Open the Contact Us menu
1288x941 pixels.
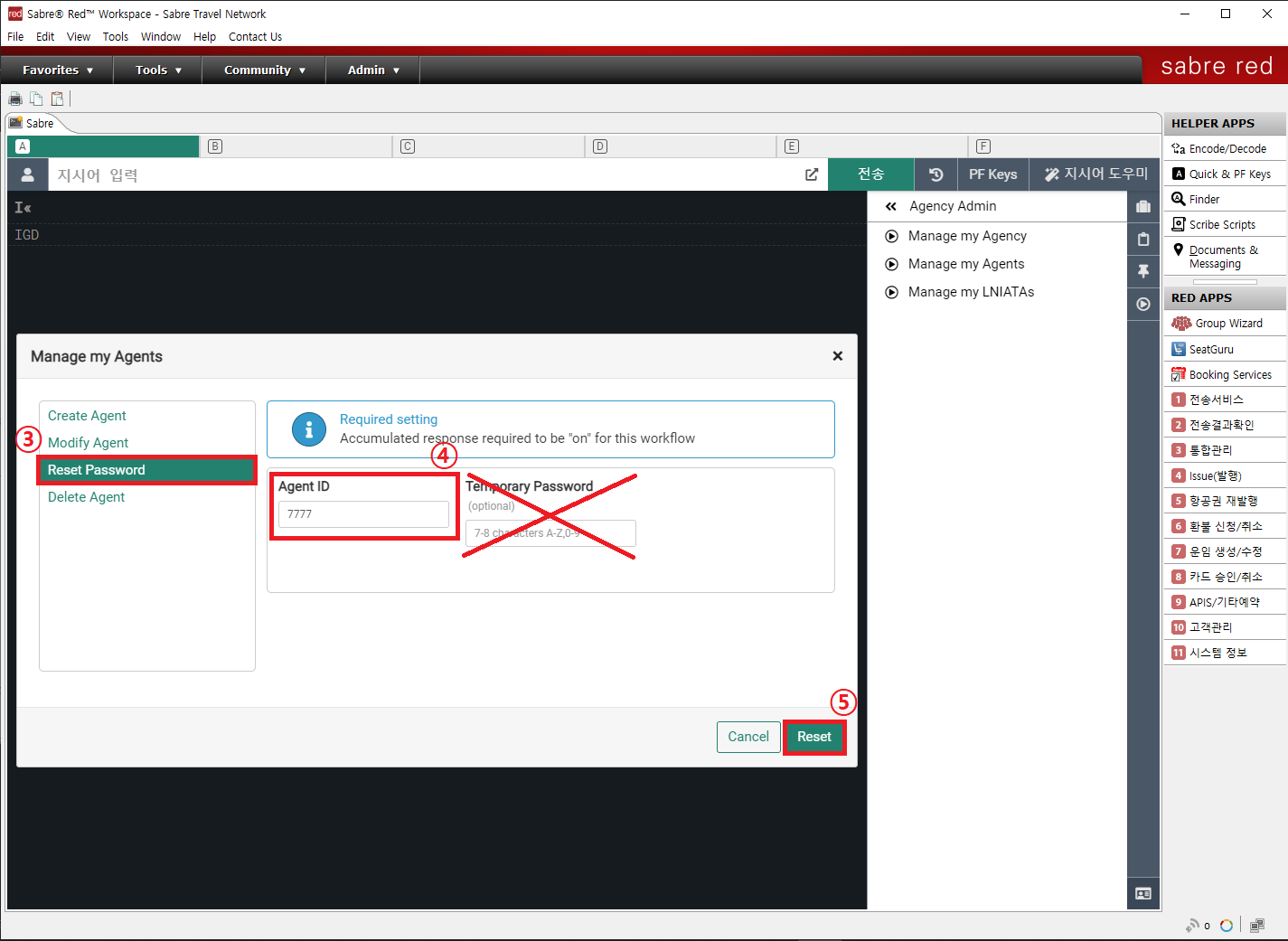click(x=255, y=37)
